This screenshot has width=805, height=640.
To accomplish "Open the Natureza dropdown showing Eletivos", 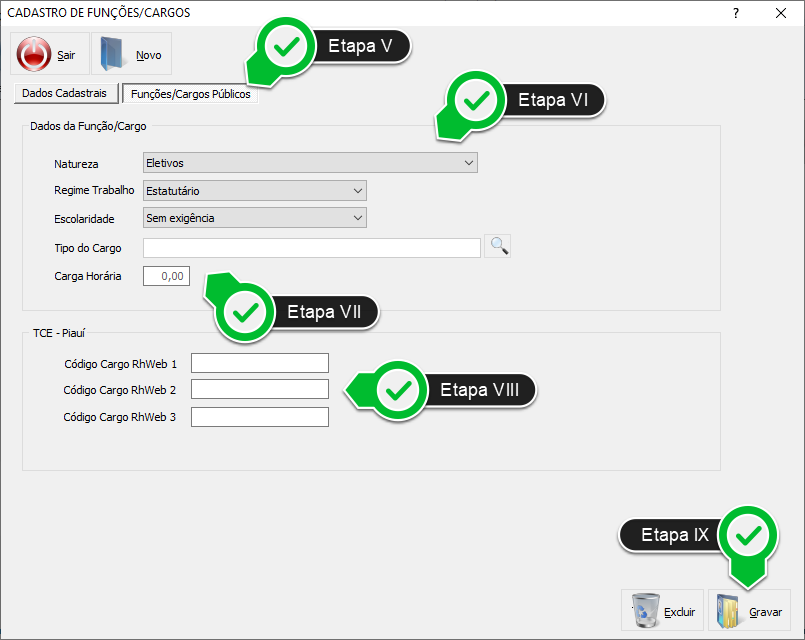I will [x=310, y=163].
